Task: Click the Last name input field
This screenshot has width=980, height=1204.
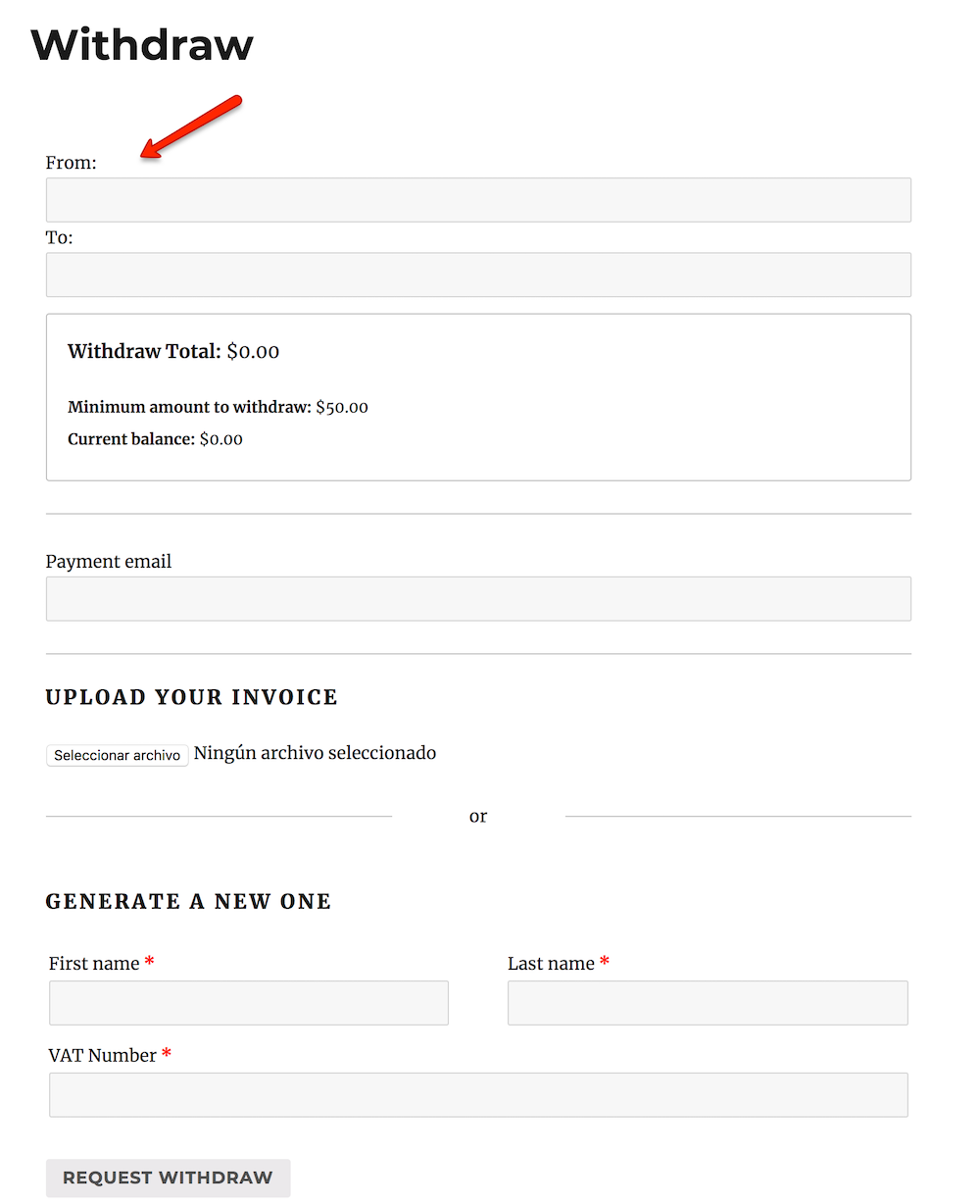Action: pos(707,1002)
